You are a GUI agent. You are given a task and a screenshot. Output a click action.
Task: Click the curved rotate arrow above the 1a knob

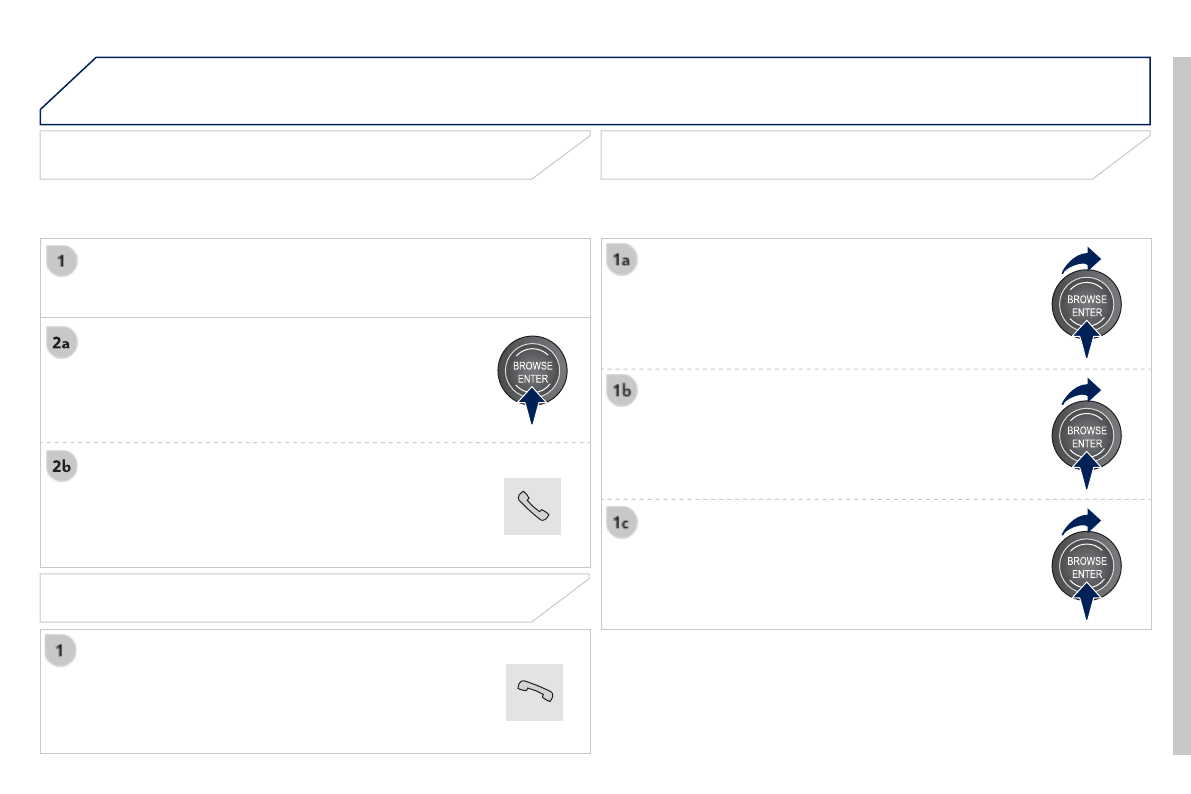coord(1083,260)
